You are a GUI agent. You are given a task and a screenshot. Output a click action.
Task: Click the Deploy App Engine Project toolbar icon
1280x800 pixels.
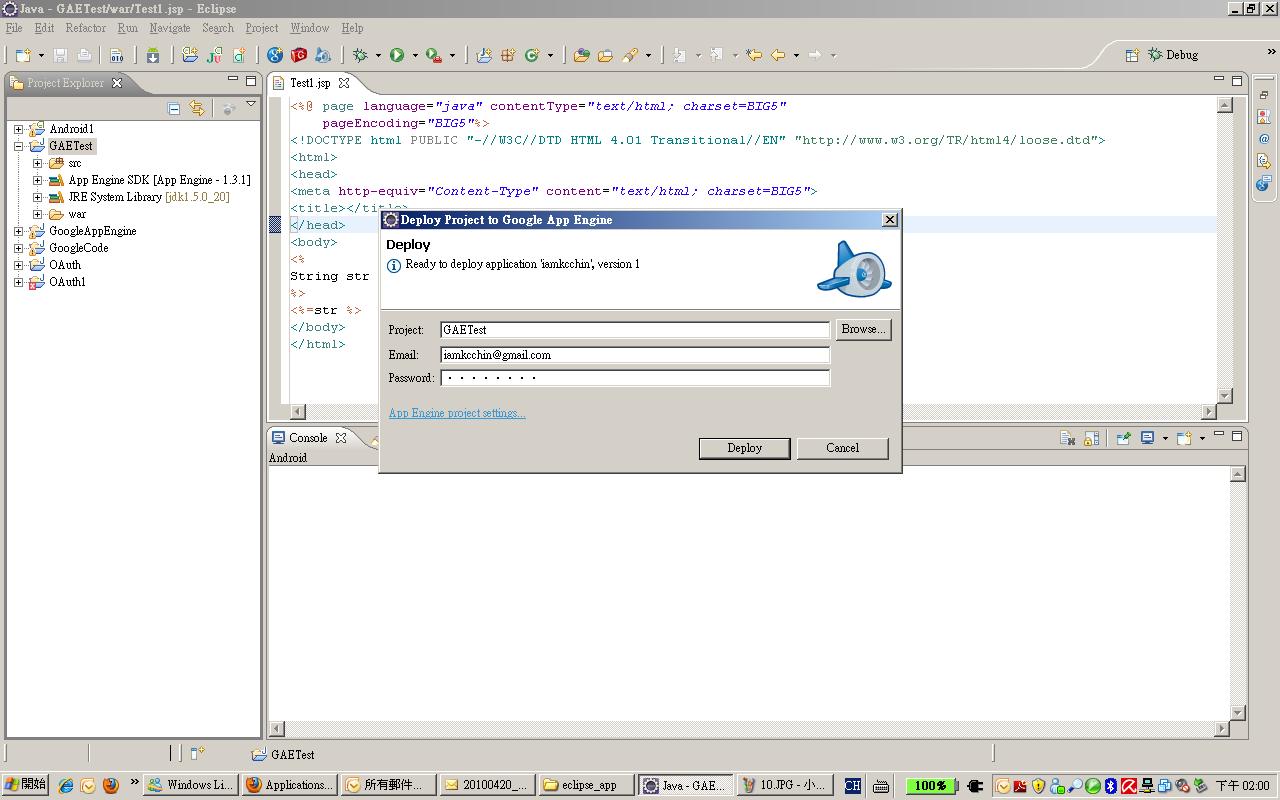(x=323, y=55)
